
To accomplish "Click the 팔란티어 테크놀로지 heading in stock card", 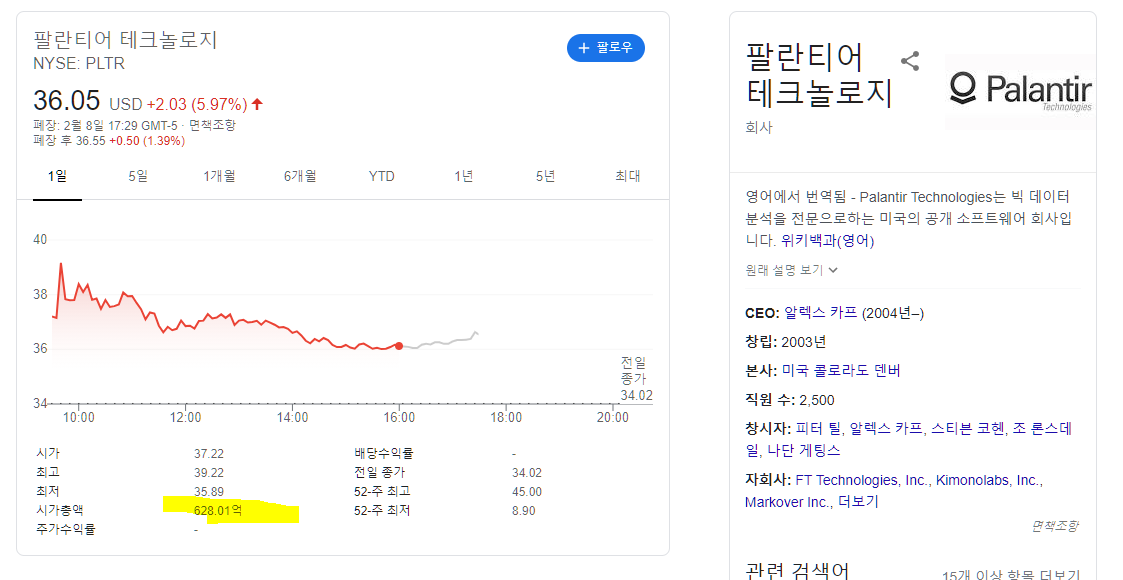I will [125, 39].
